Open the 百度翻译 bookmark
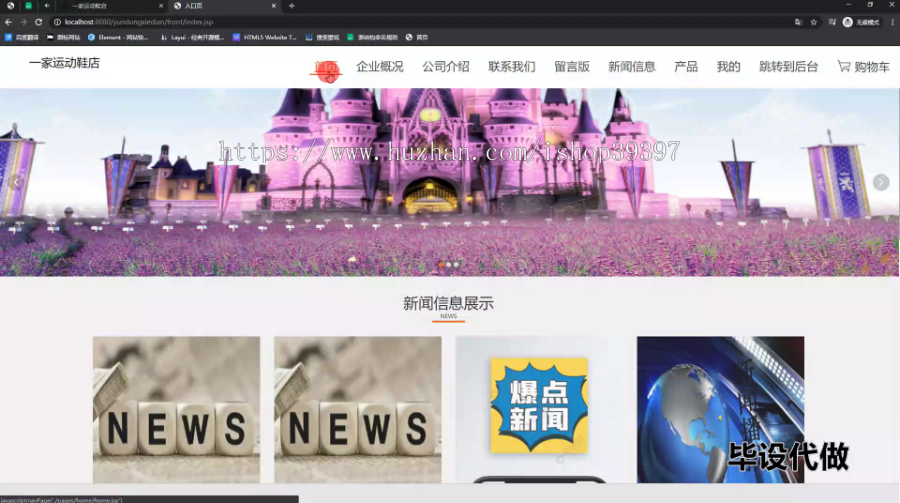This screenshot has width=900, height=503. pos(22,37)
